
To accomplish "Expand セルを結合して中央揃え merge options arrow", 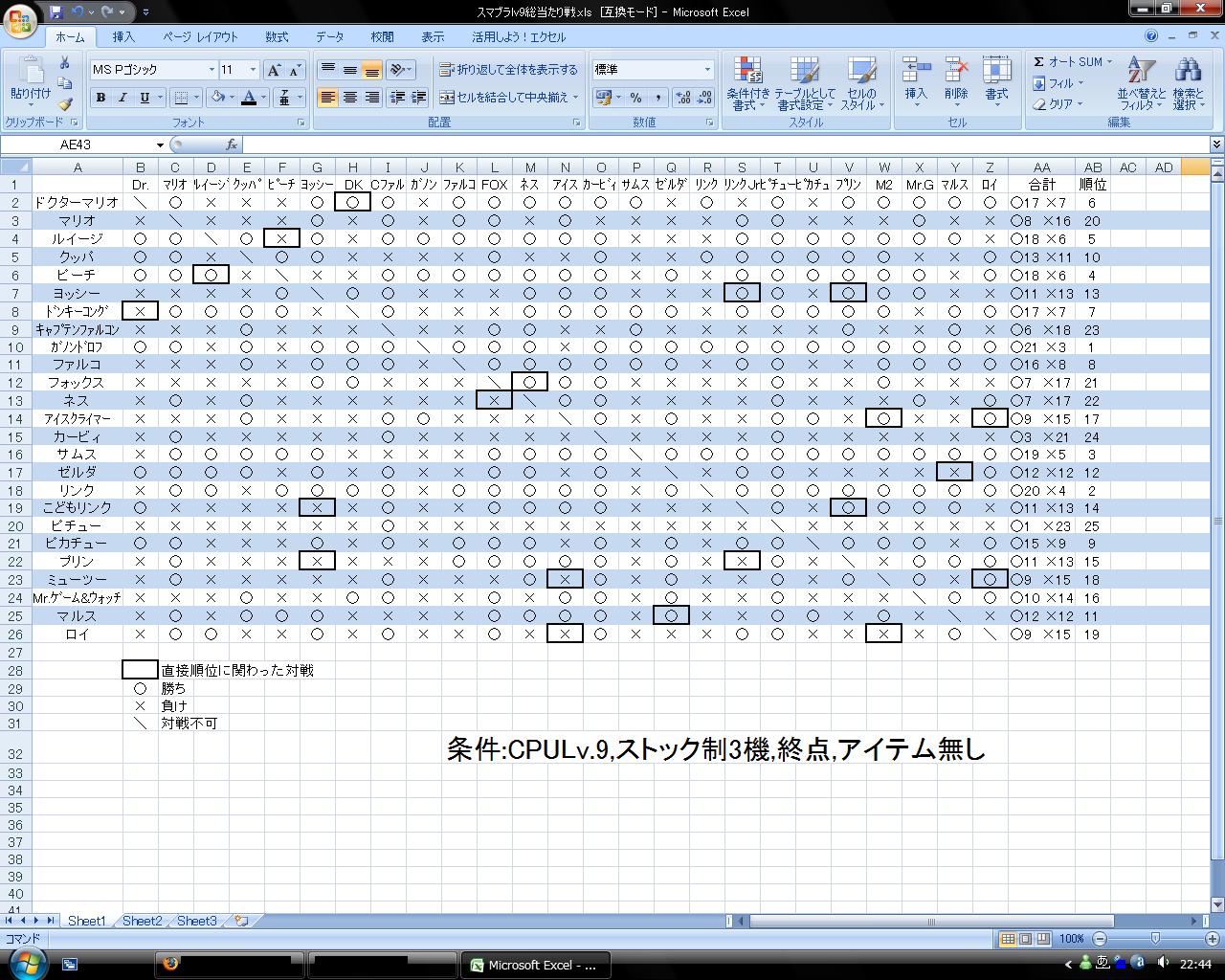I will coord(575,98).
